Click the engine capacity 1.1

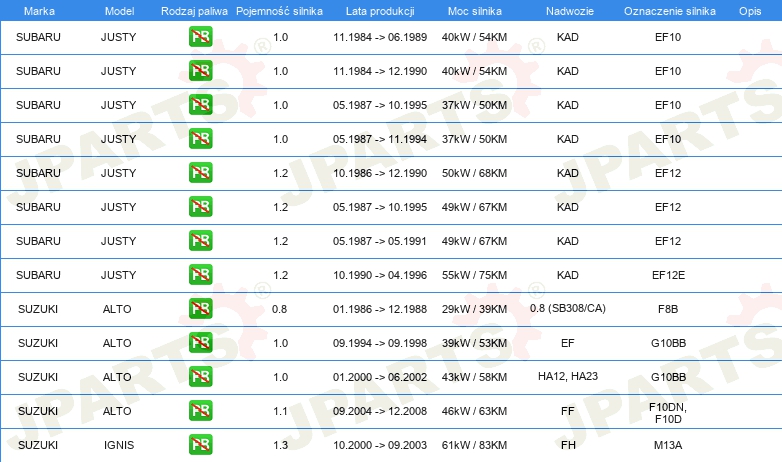[x=280, y=411]
